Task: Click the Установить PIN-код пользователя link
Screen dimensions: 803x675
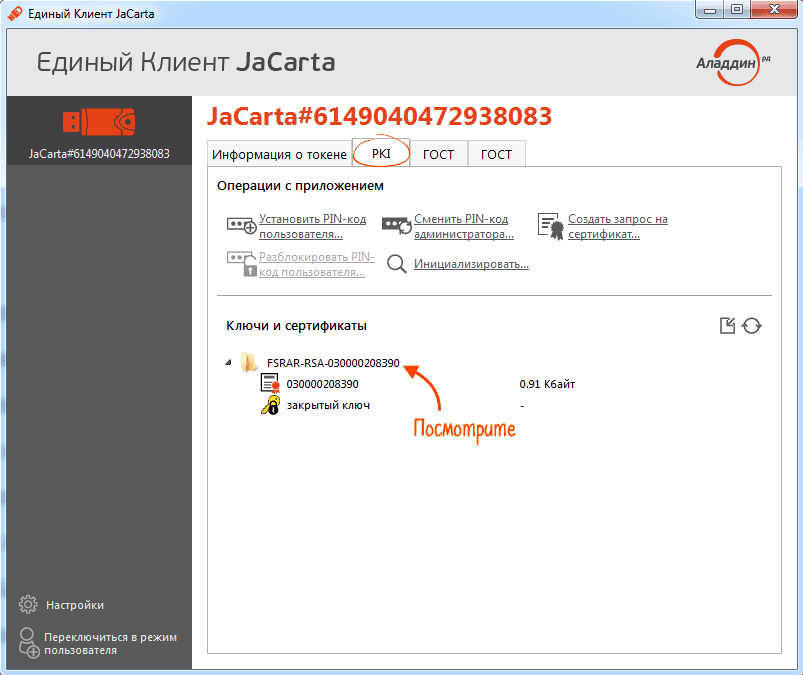Action: tap(312, 226)
